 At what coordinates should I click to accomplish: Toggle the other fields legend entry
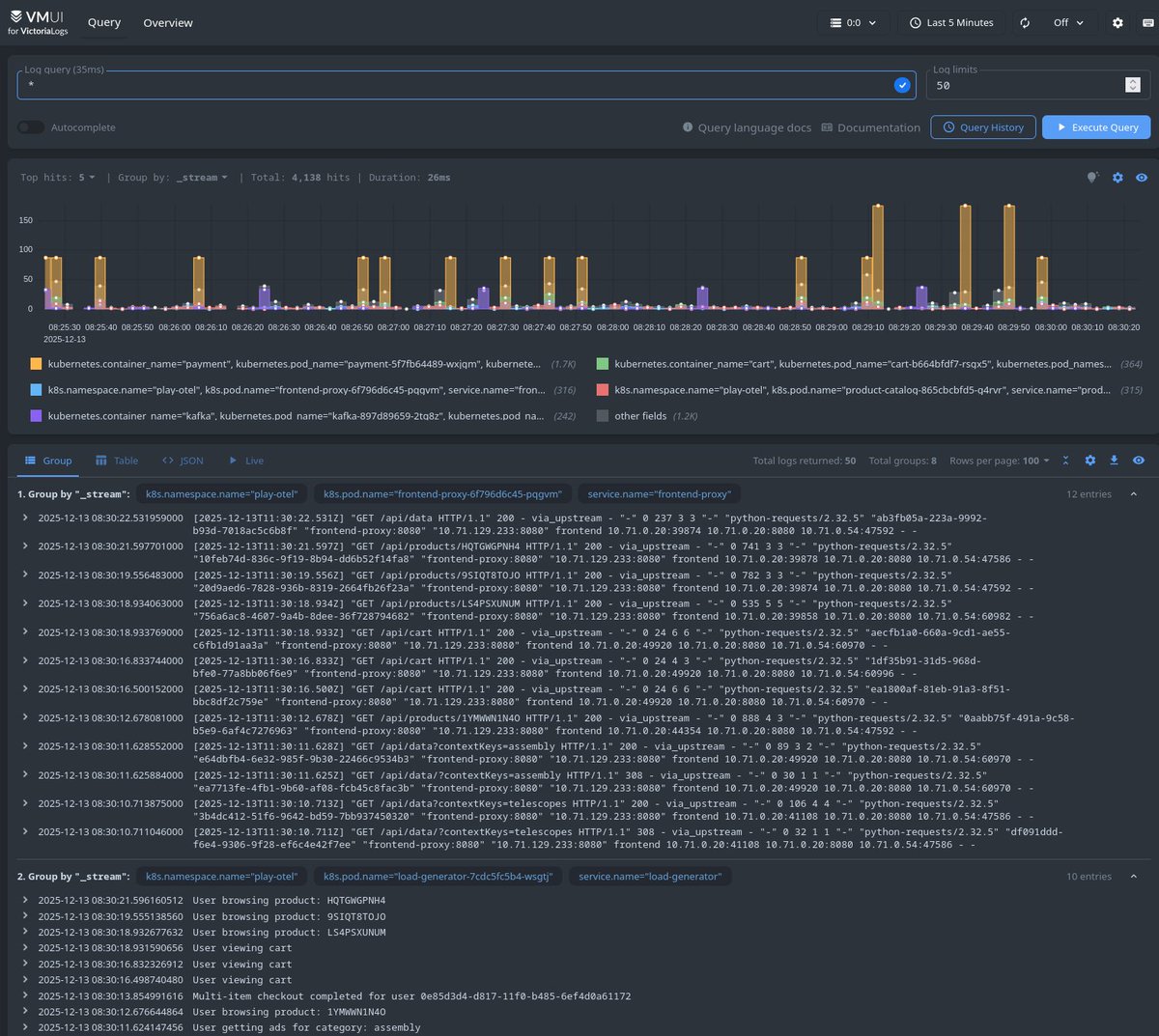coord(646,416)
